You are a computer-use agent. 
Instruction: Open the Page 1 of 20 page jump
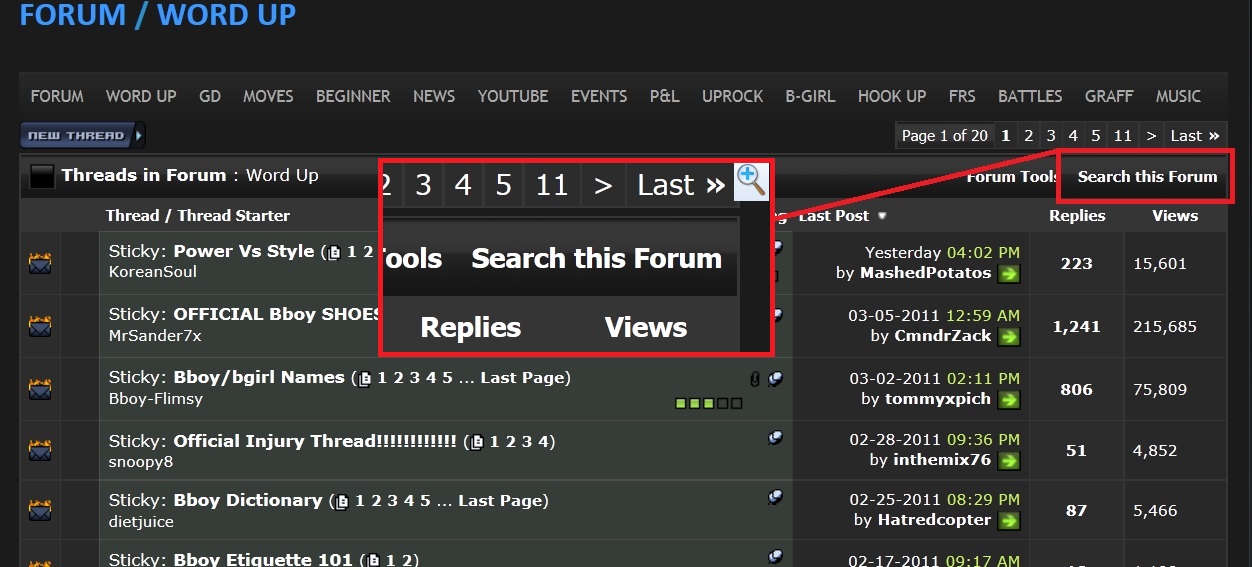pyautogui.click(x=944, y=135)
